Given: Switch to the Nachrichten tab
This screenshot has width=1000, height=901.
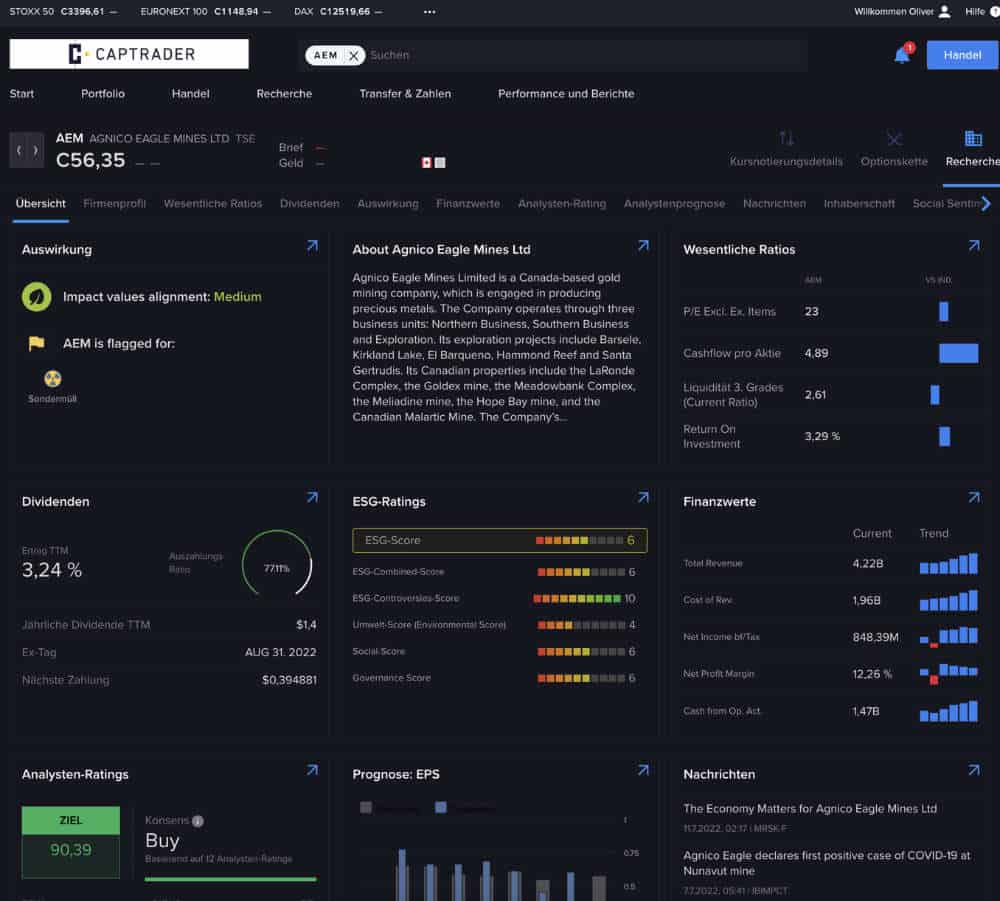Looking at the screenshot, I should [774, 203].
